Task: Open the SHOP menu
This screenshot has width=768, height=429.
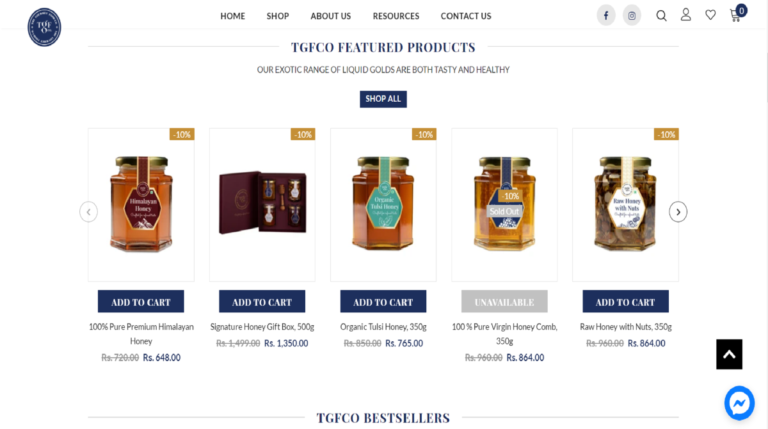Action: 278,16
